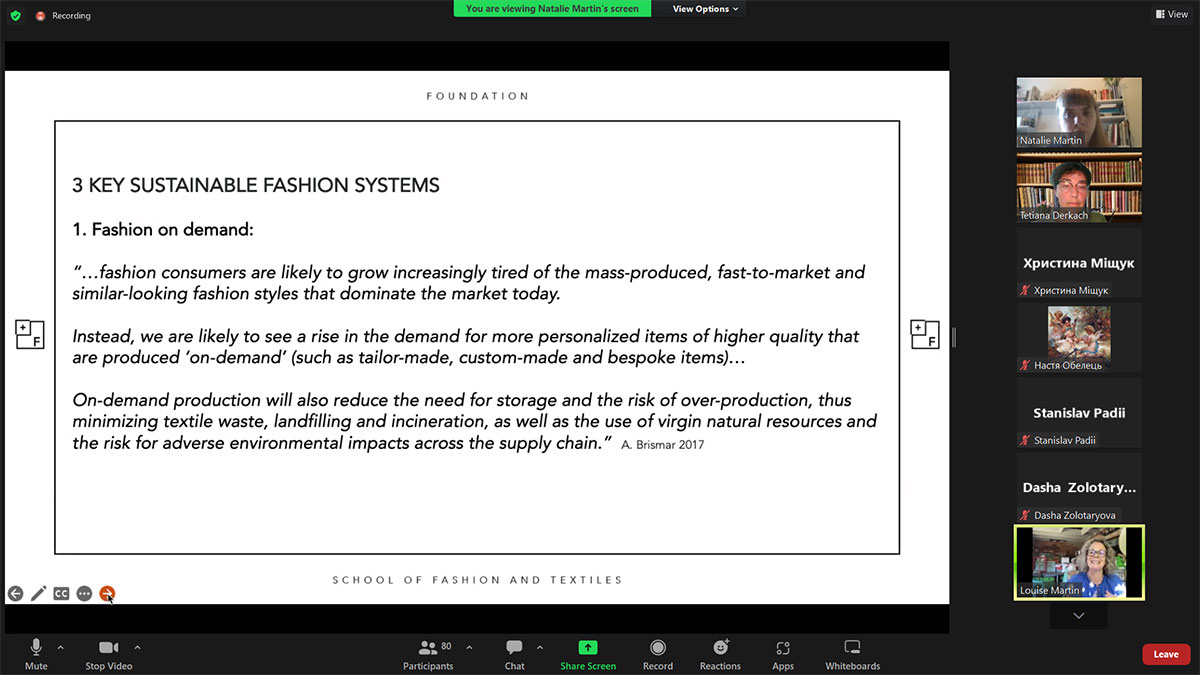This screenshot has width=1200, height=675.
Task: Click the slide logo icon on the right
Action: pos(925,335)
